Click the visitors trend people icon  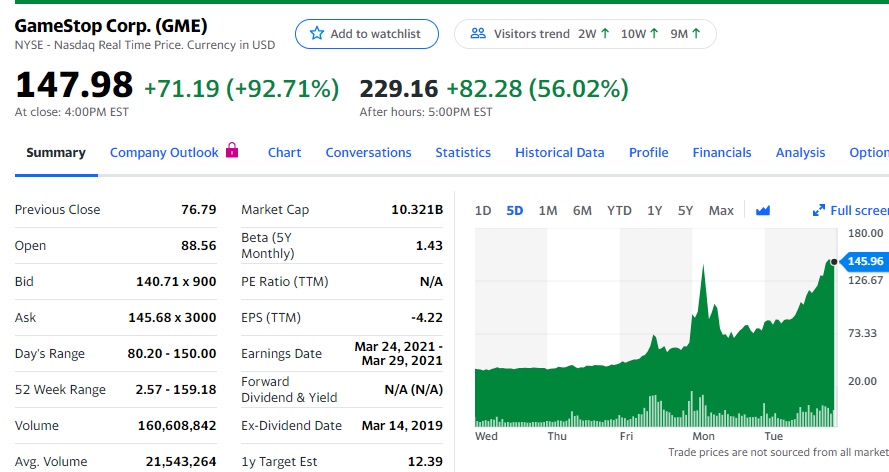(x=478, y=33)
